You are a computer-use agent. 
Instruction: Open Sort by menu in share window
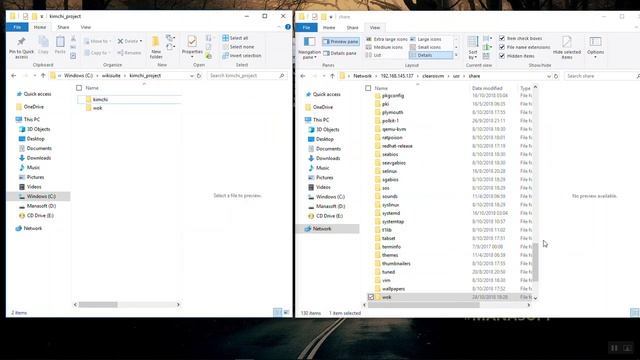click(473, 48)
